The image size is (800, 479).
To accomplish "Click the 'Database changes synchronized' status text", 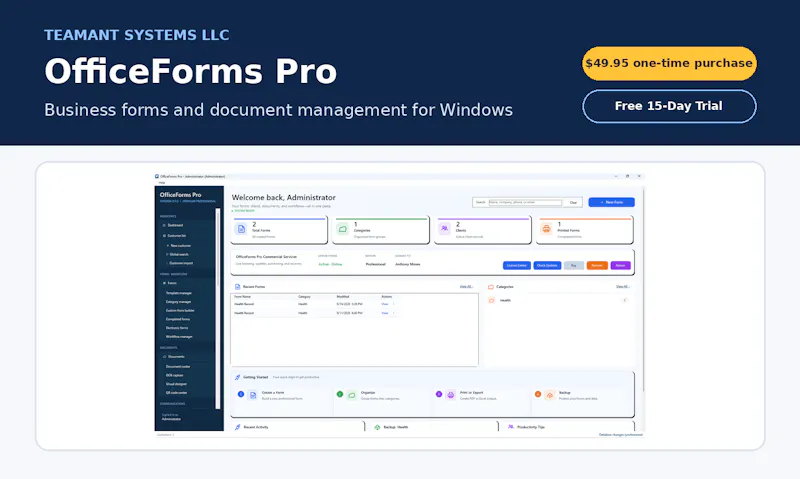I will pyautogui.click(x=620, y=435).
